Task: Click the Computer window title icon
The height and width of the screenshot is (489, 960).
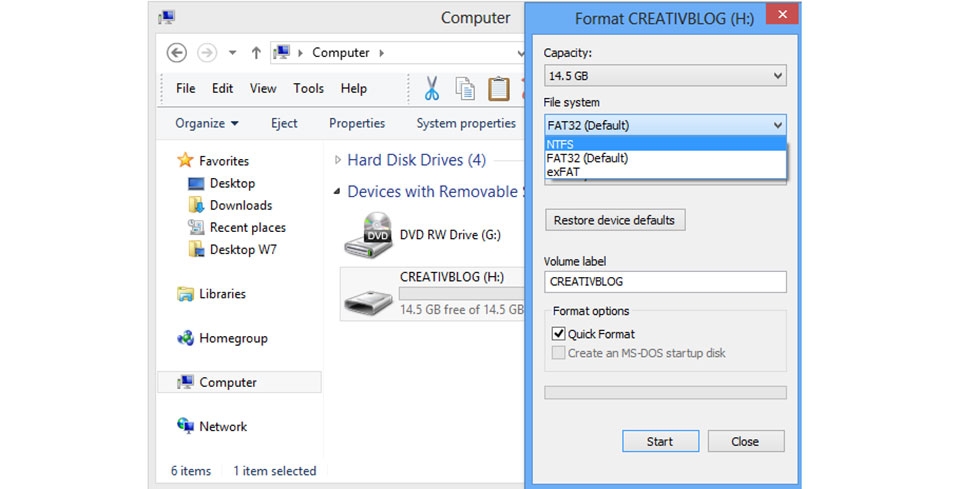Action: tap(167, 18)
